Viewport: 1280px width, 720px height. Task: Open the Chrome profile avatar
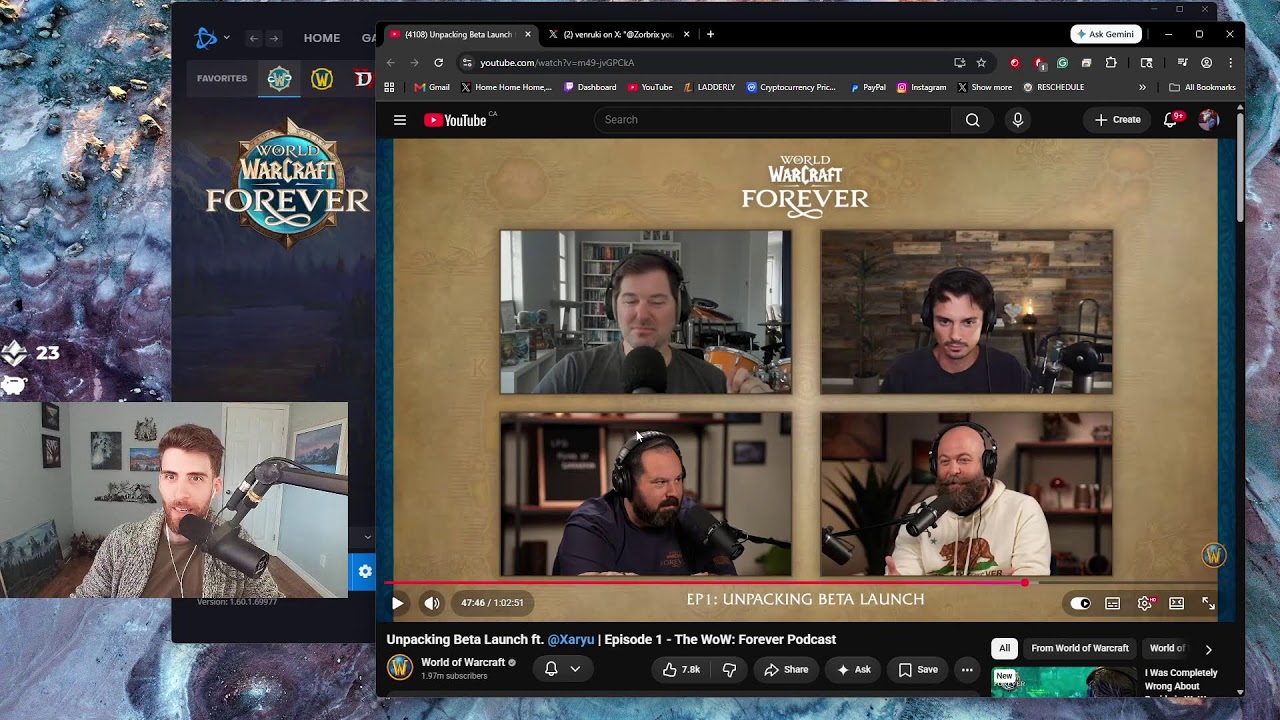(1207, 62)
